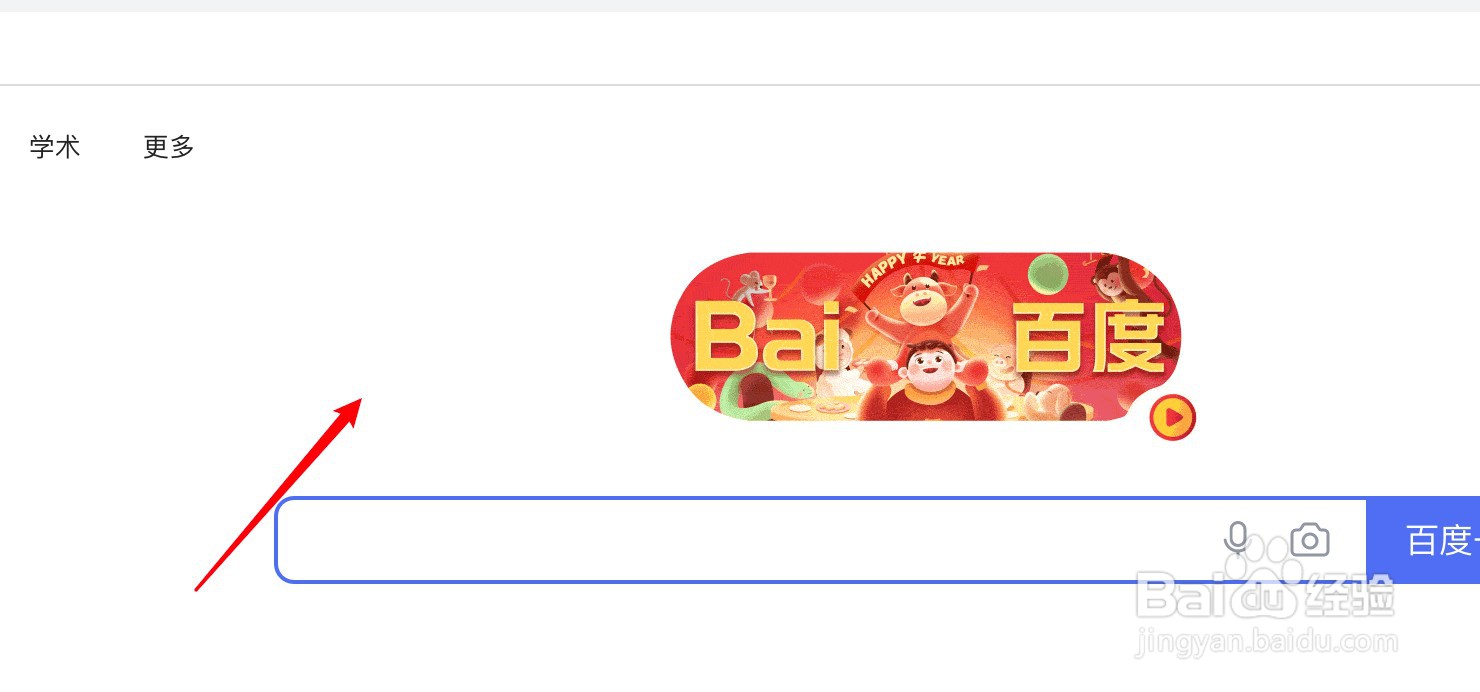Focus the Baidu search input field
Screen dimensions: 1480x692
click(821, 540)
